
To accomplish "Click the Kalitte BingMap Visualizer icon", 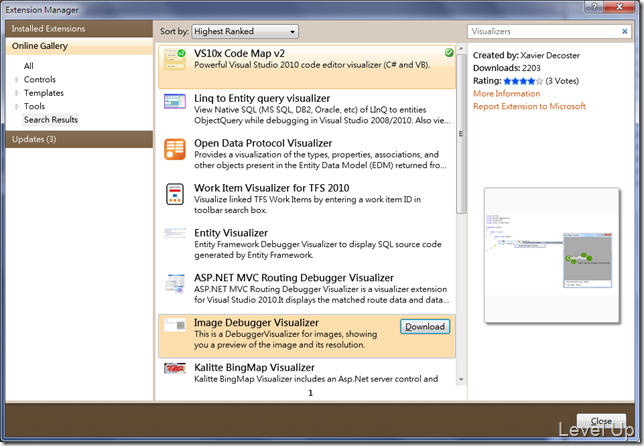I will point(175,368).
